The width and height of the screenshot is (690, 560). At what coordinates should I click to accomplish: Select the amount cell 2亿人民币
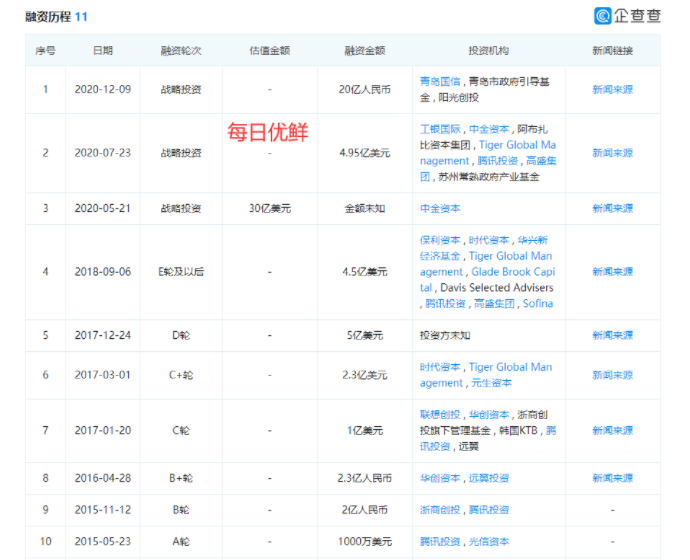pyautogui.click(x=365, y=509)
